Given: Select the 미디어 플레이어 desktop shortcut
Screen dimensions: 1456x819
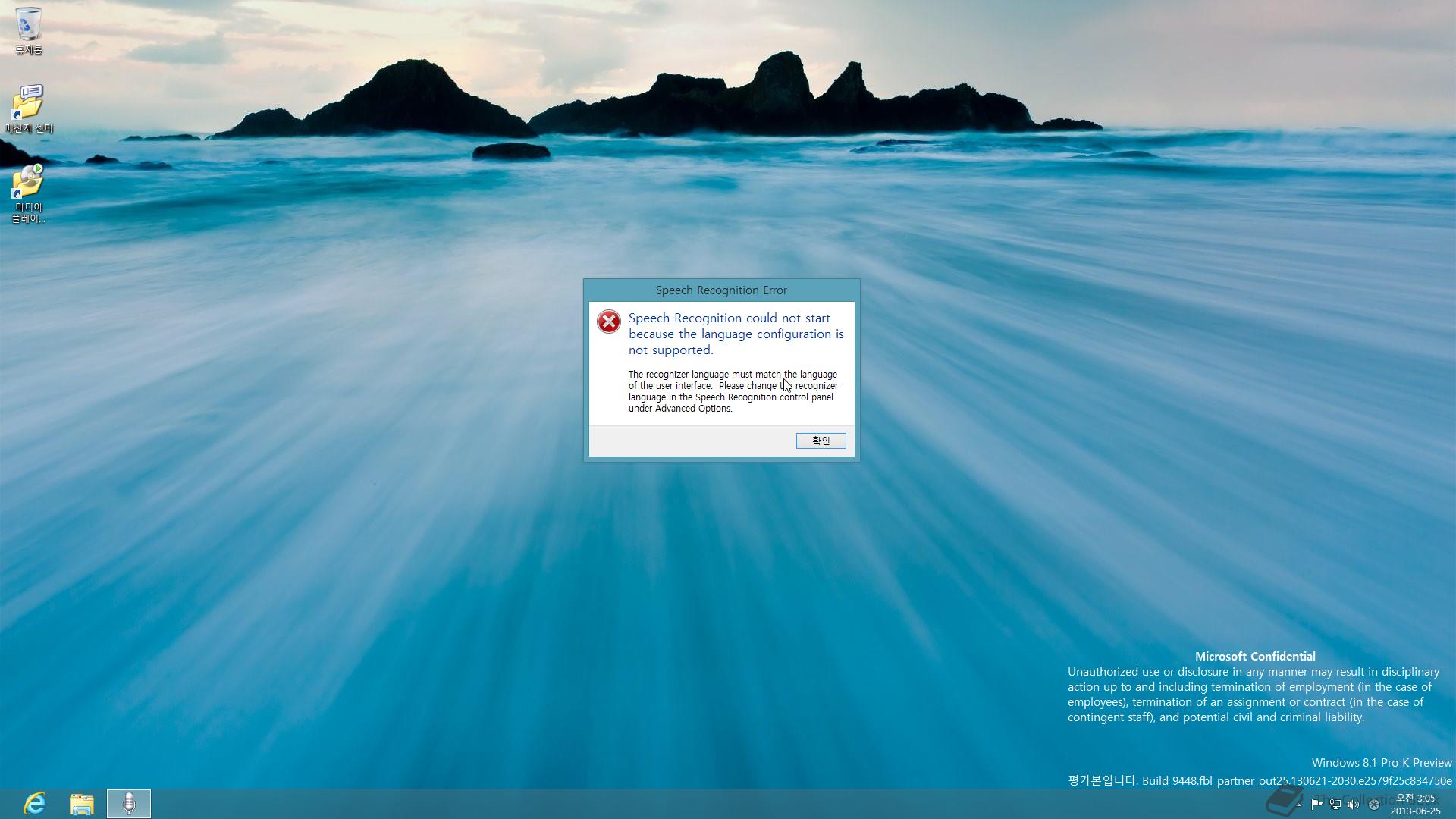Looking at the screenshot, I should click(x=29, y=194).
